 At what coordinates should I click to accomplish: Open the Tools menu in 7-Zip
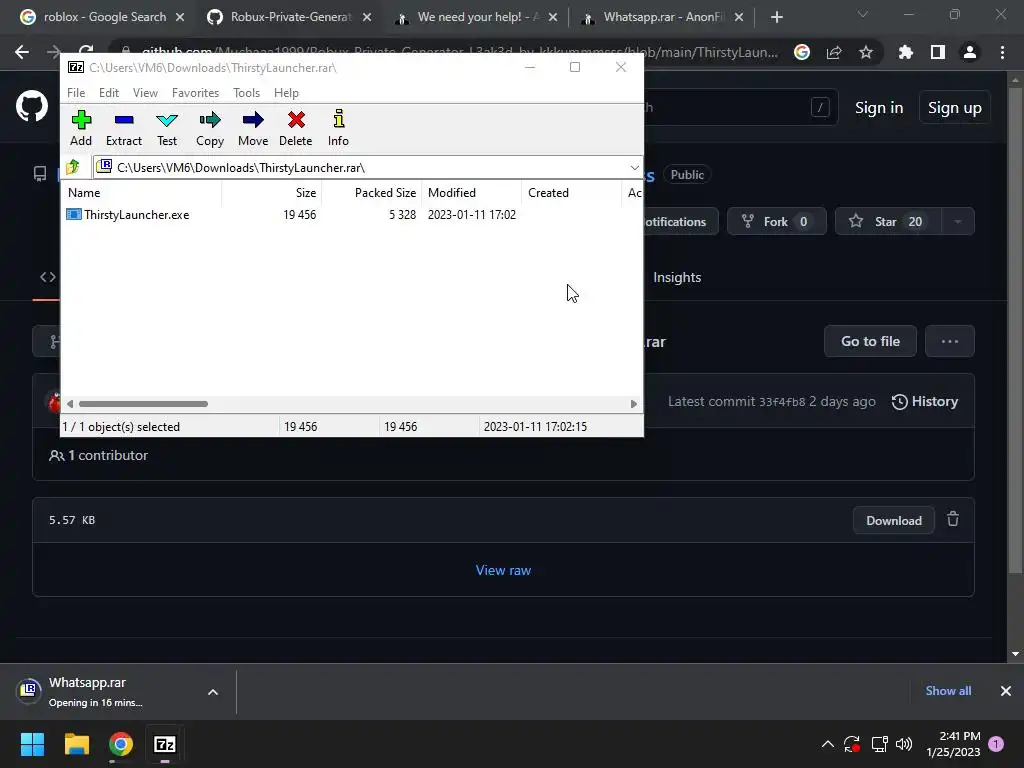[x=246, y=93]
